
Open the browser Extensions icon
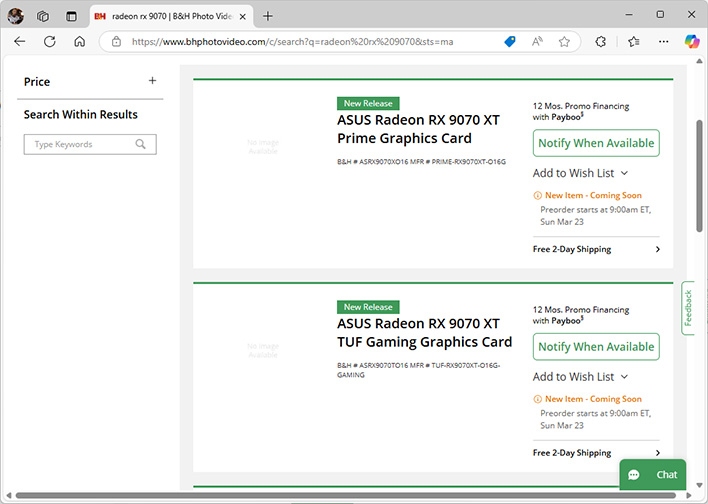pos(601,42)
